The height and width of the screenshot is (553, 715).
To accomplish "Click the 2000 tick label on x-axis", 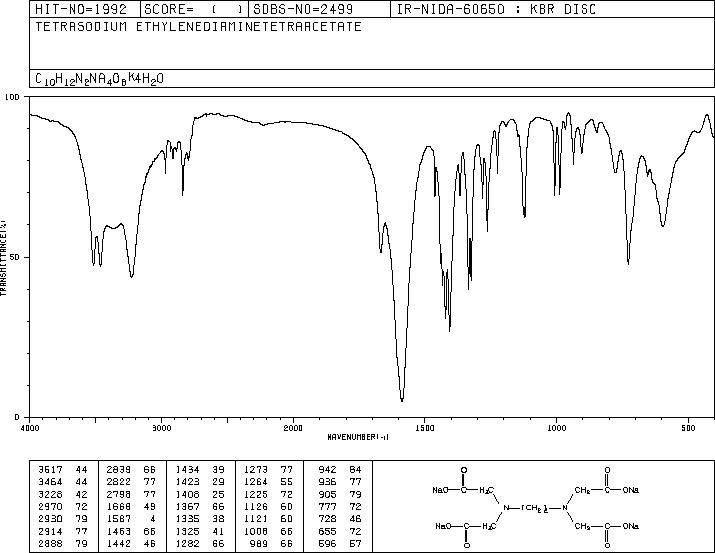I will pyautogui.click(x=293, y=428).
